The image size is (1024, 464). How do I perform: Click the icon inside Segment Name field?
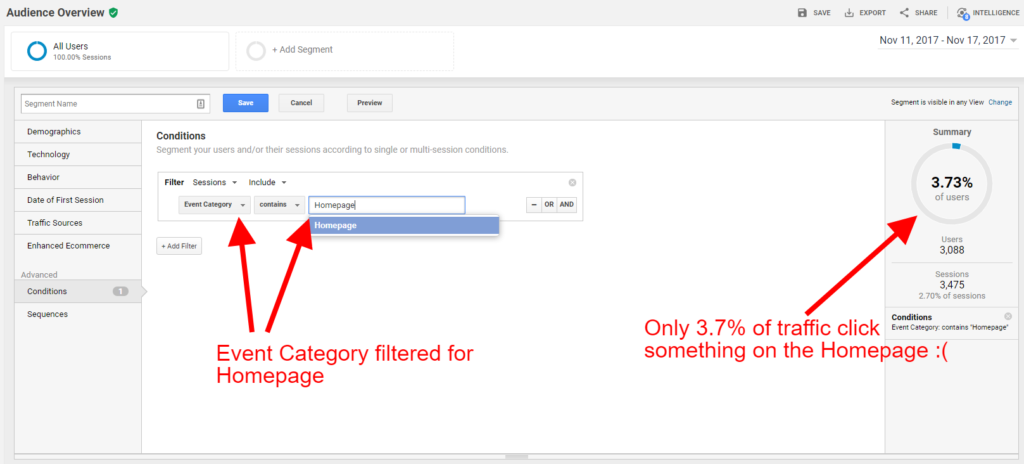pos(200,103)
